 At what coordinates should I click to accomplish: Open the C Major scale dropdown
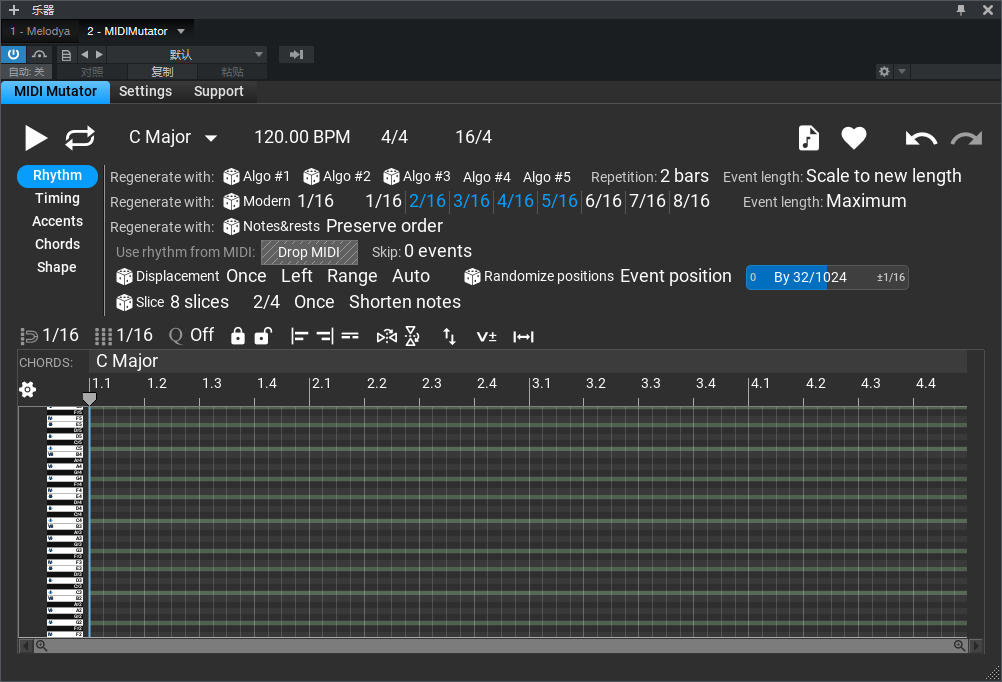(173, 137)
